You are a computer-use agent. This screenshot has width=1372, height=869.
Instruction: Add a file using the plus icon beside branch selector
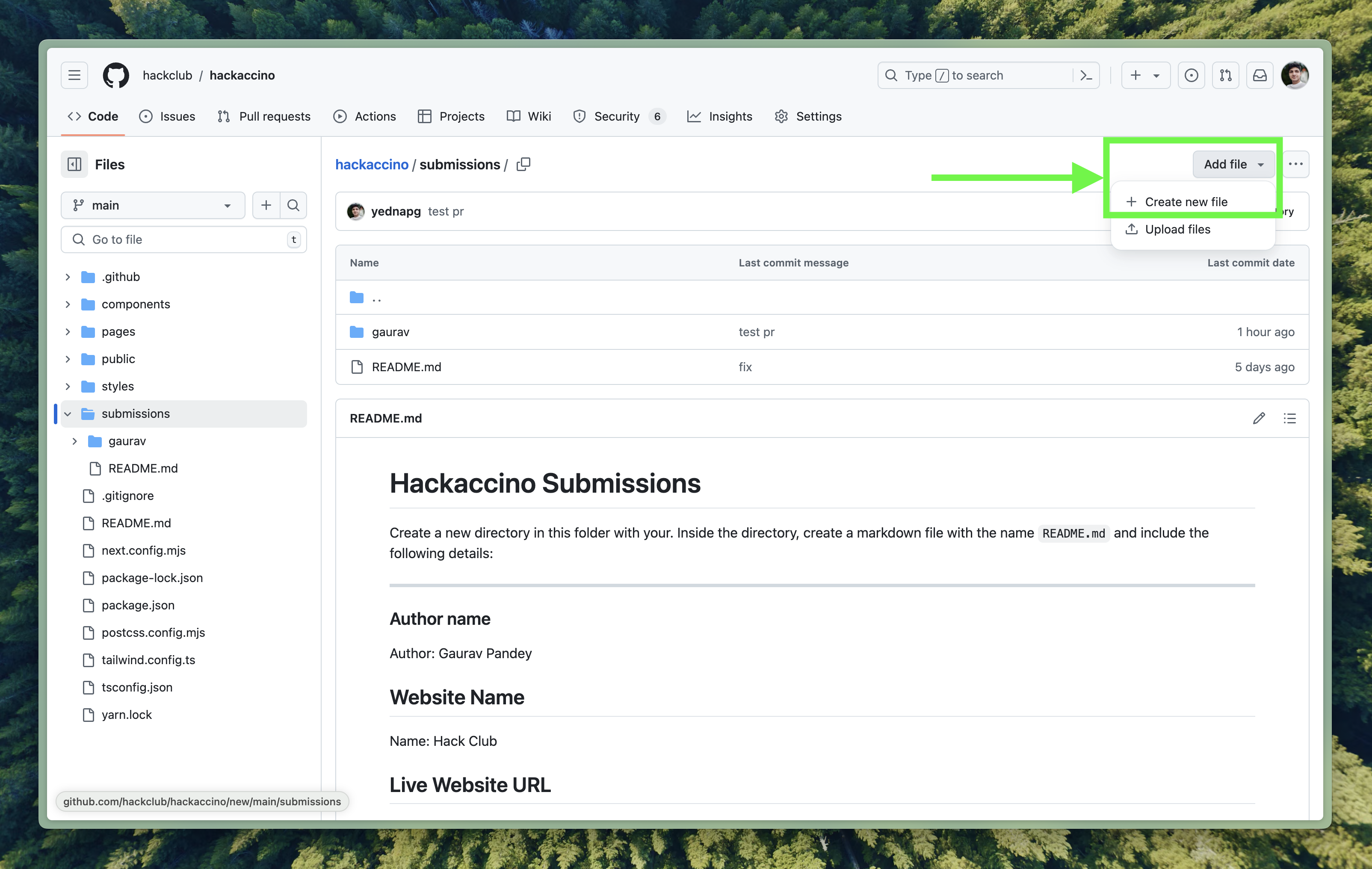266,205
